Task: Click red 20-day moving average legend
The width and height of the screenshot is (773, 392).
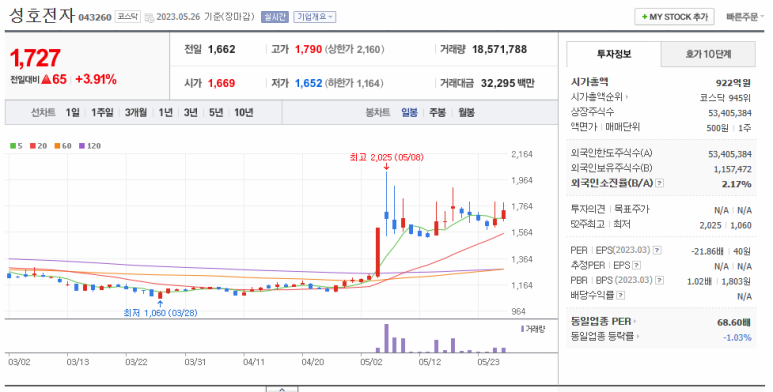Action: pyautogui.click(x=38, y=146)
